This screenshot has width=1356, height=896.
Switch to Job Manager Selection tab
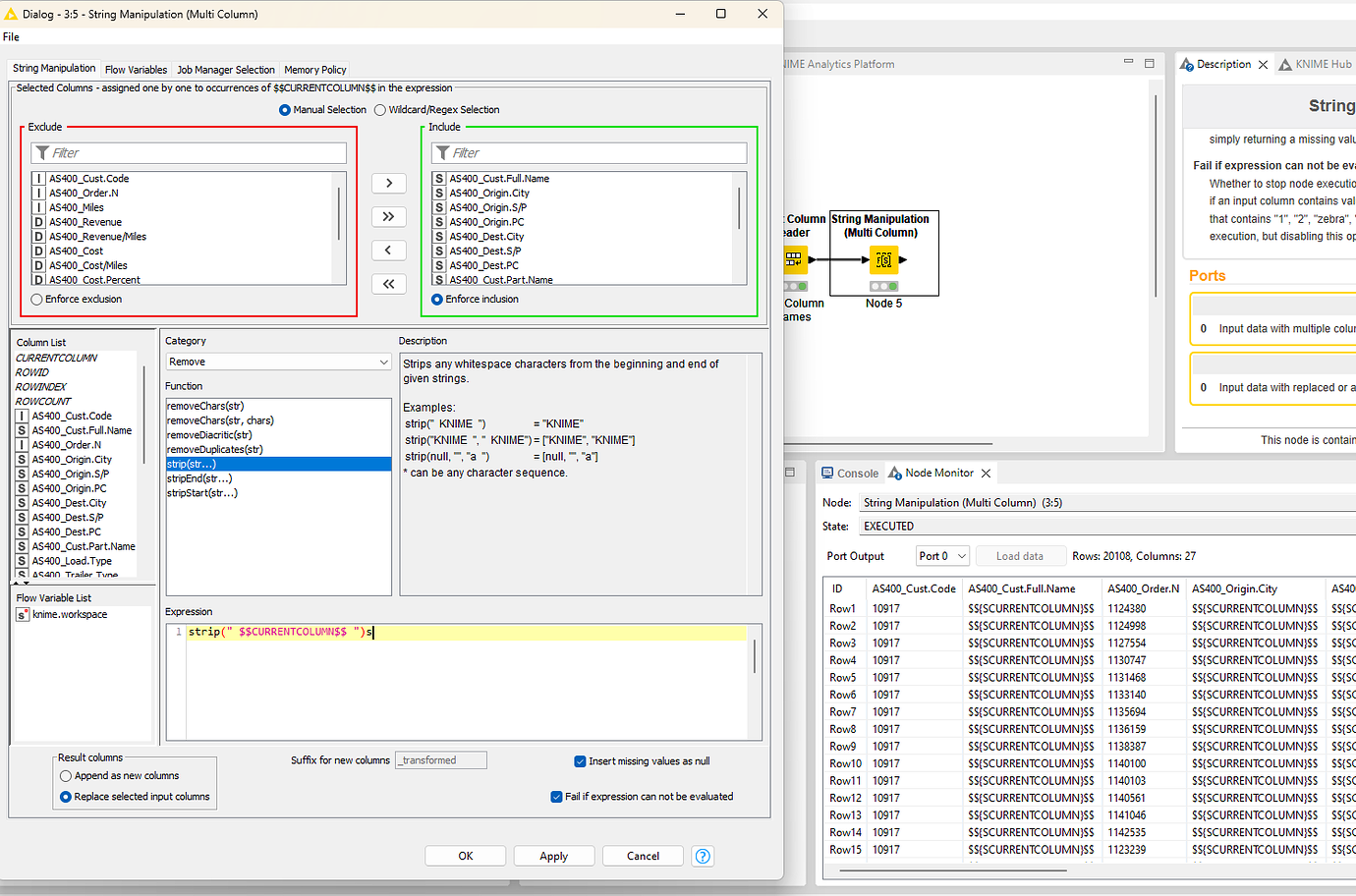pos(226,70)
